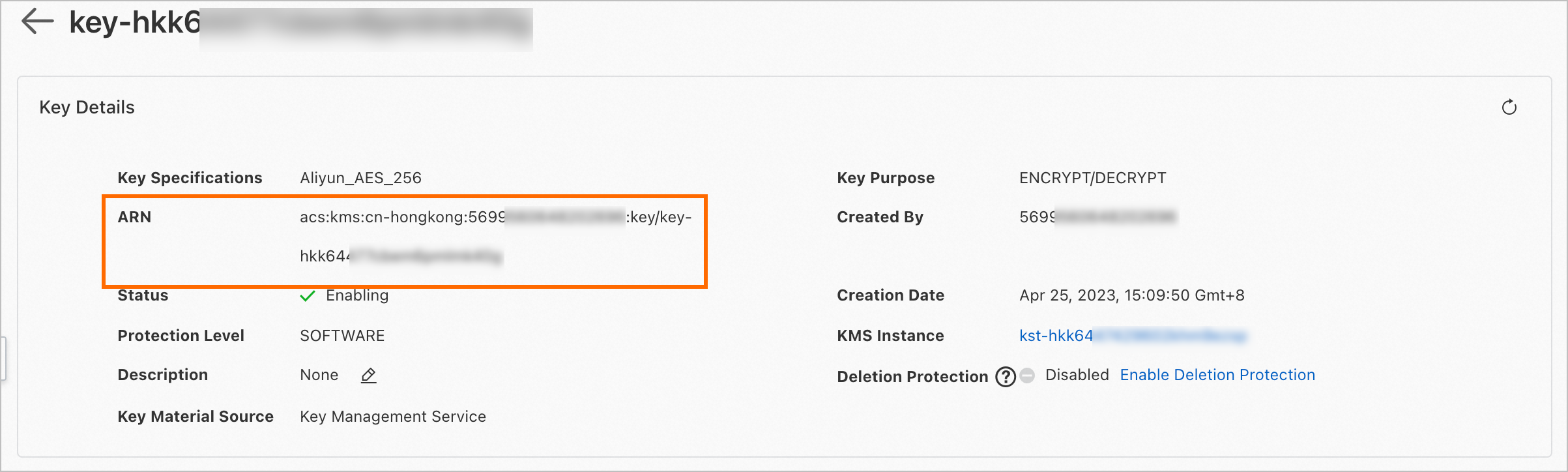Click the Apr 25, 2023 creation date
This screenshot has width=1568, height=472.
[1131, 295]
